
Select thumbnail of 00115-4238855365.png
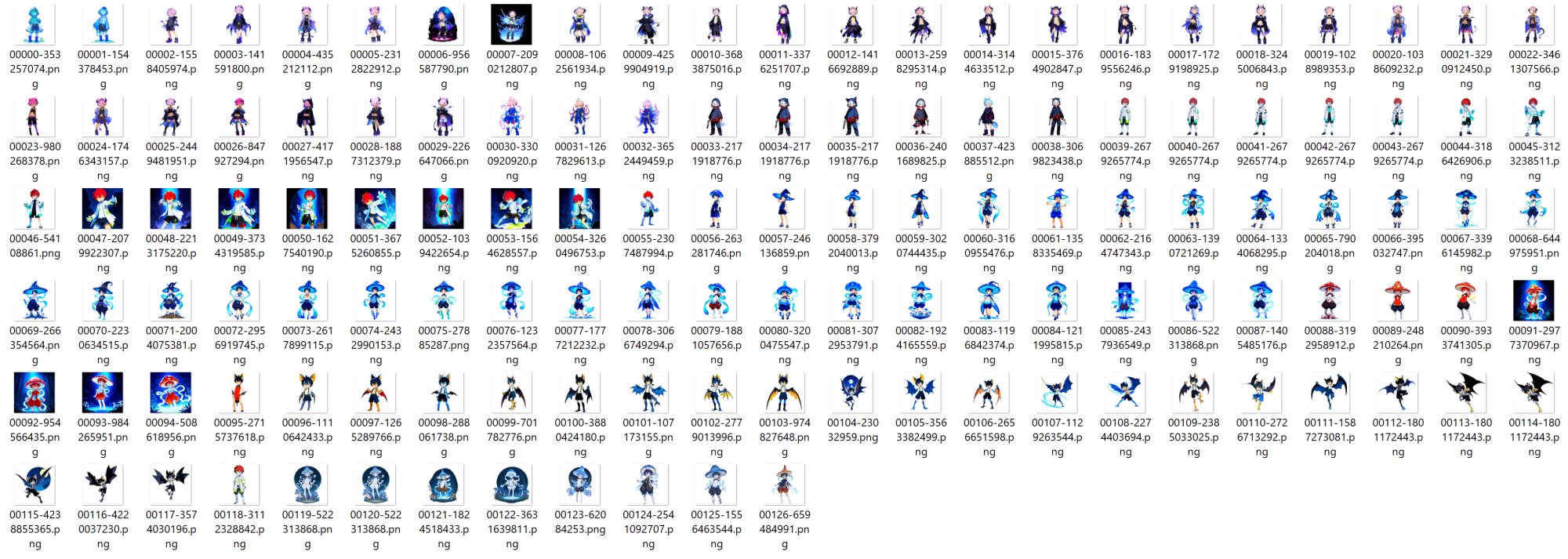point(35,485)
